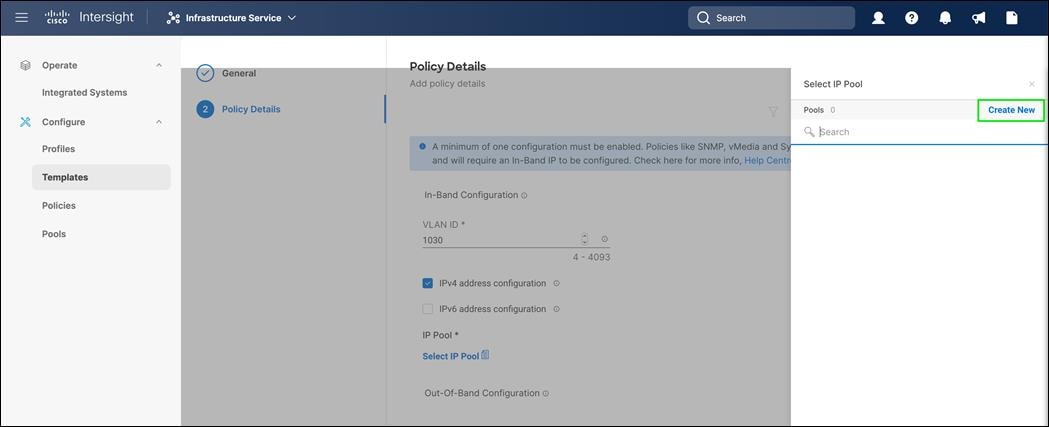Open the notifications bell icon
1049x427 pixels.
click(x=945, y=18)
